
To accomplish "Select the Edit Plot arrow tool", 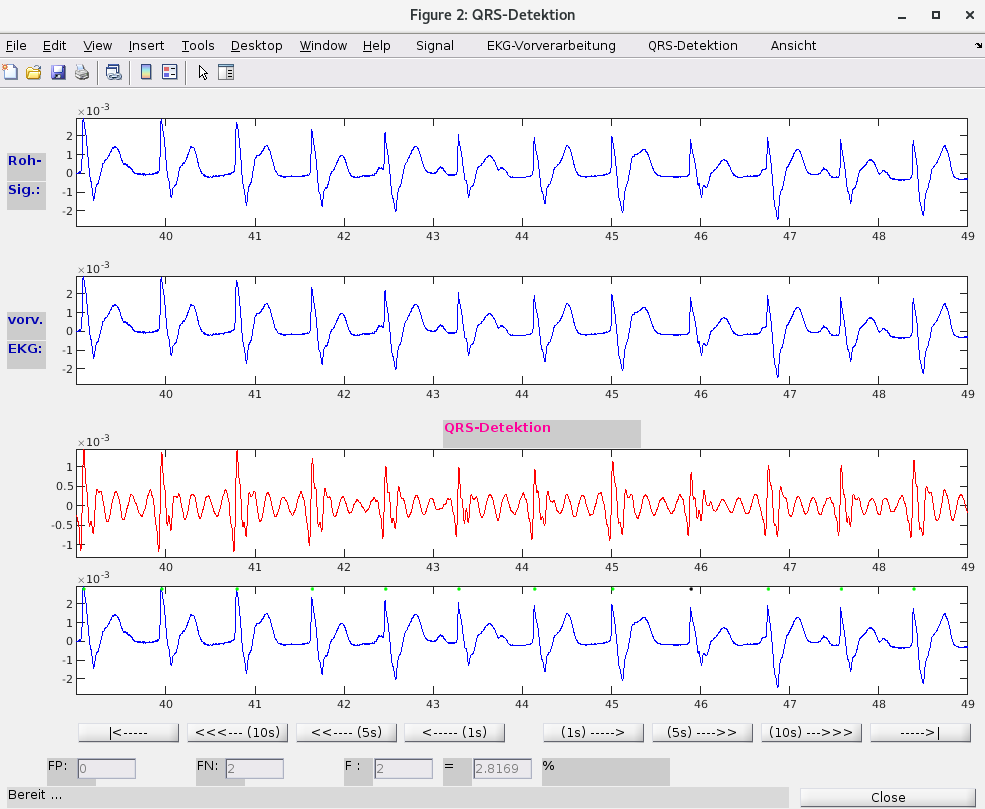I will coord(203,72).
